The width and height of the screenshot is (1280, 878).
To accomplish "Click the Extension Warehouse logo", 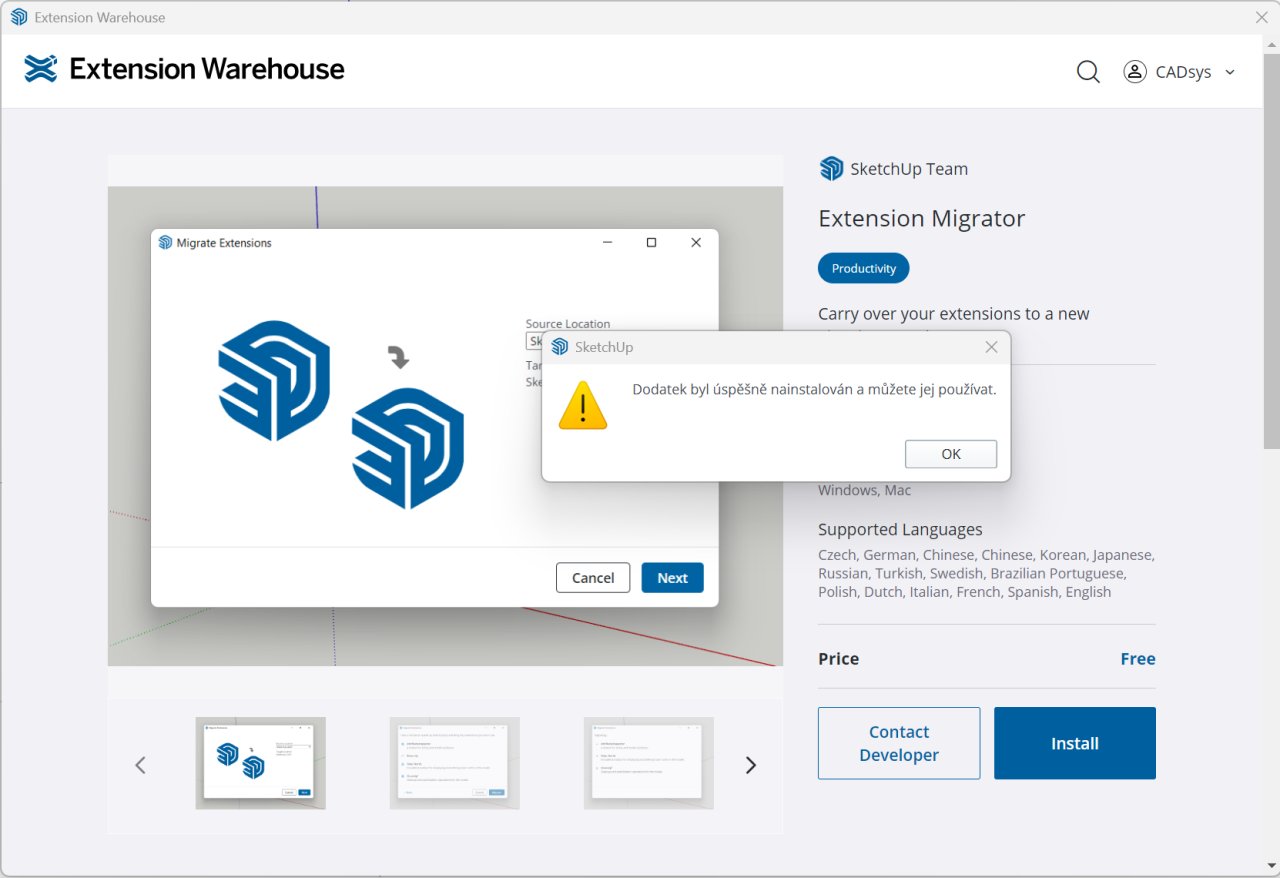I will click(x=184, y=69).
